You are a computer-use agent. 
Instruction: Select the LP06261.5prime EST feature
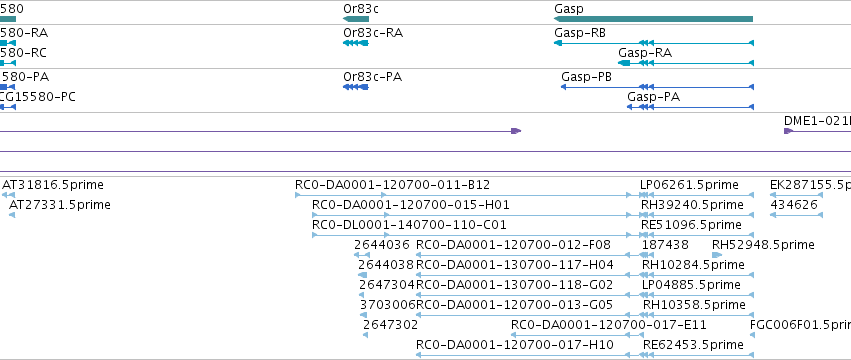(x=697, y=195)
